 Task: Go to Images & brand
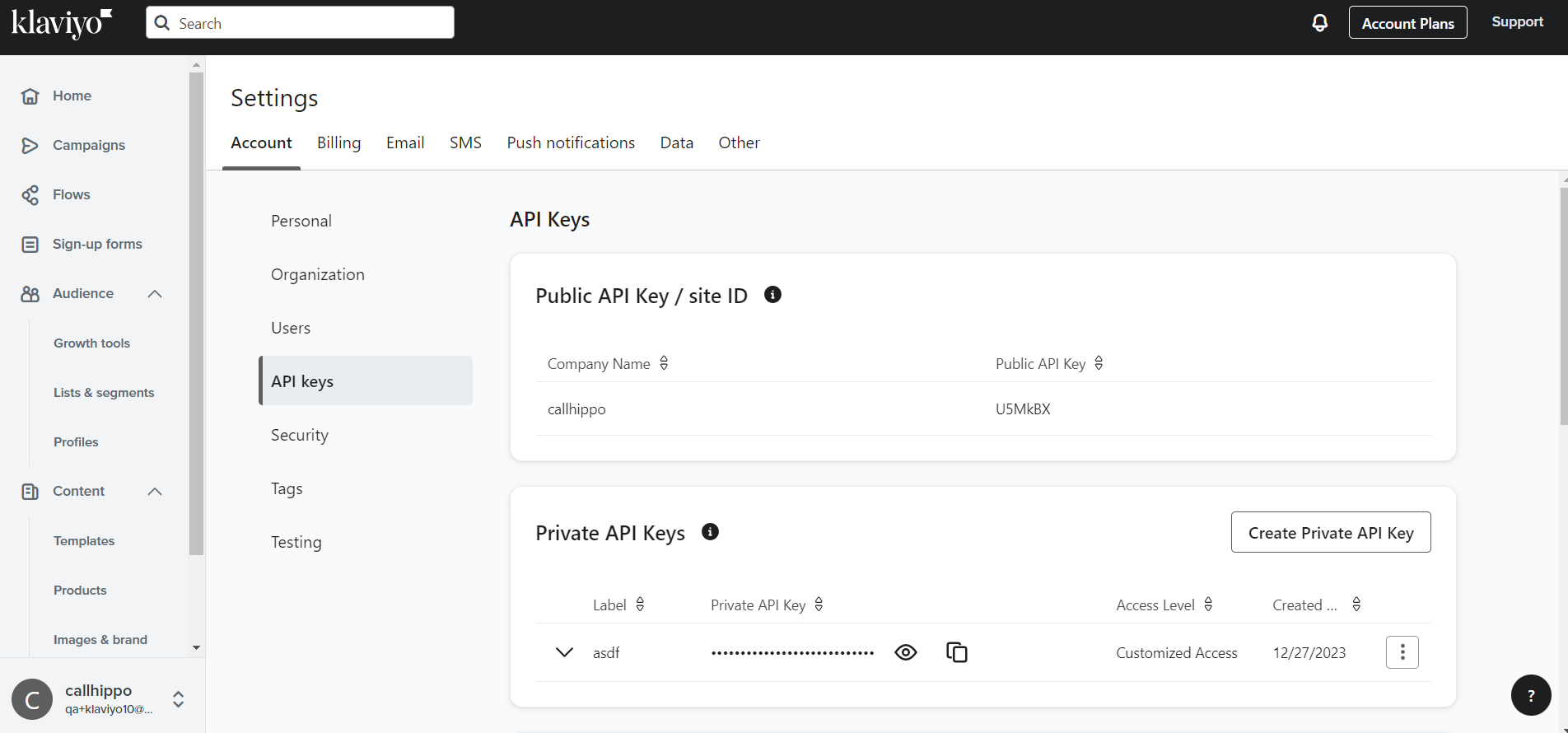pos(100,639)
